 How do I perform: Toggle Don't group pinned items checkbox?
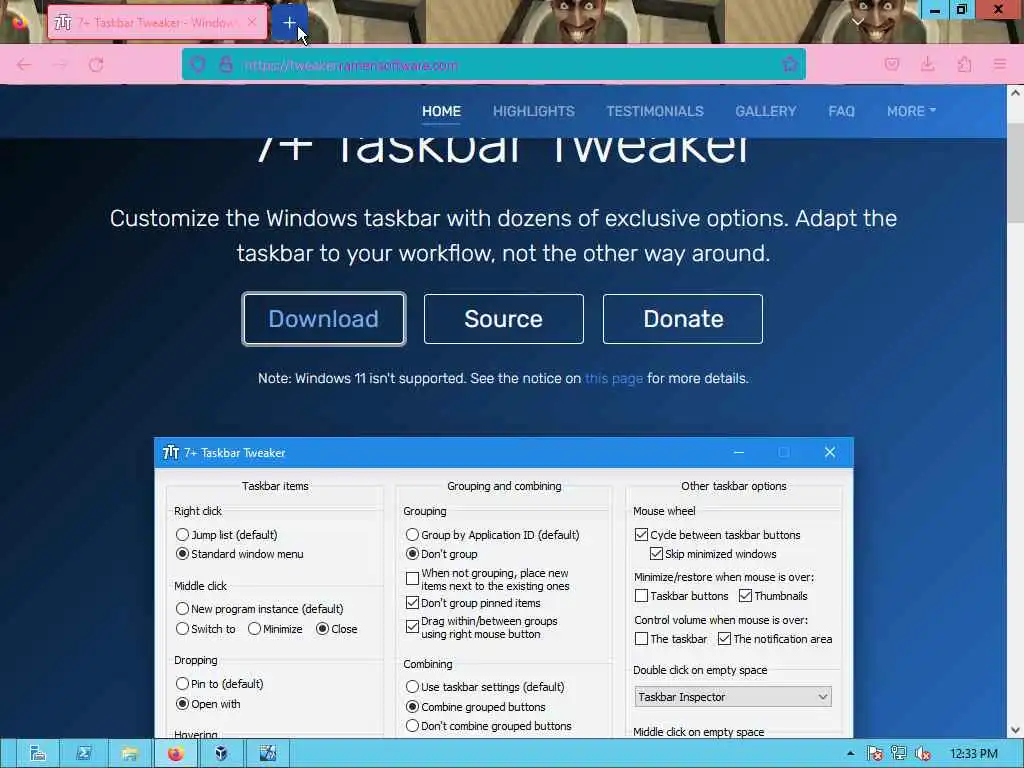[412, 602]
